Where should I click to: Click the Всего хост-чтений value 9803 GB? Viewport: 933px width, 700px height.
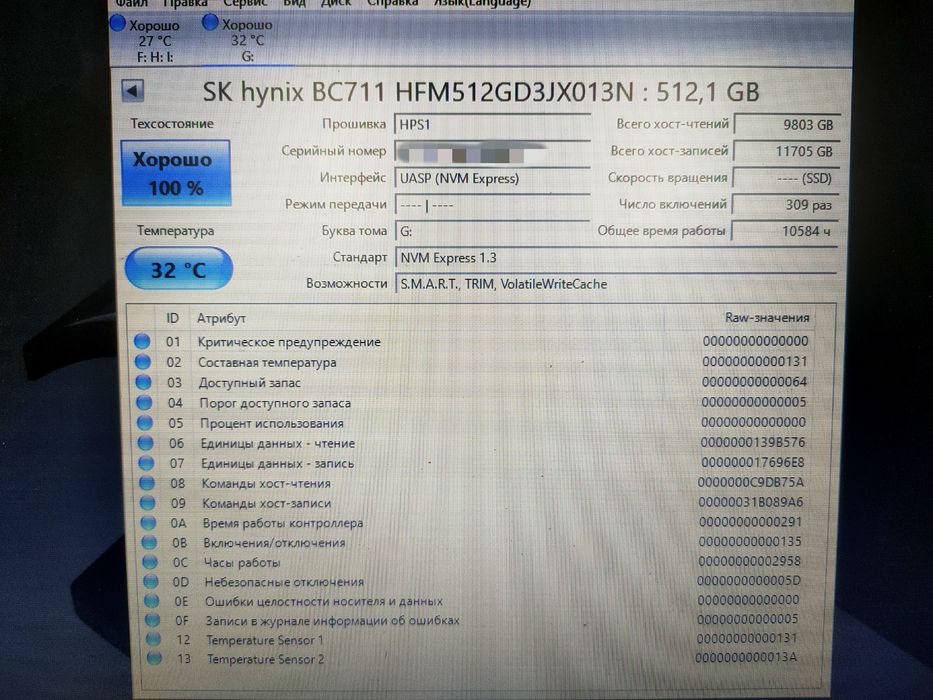pyautogui.click(x=787, y=124)
